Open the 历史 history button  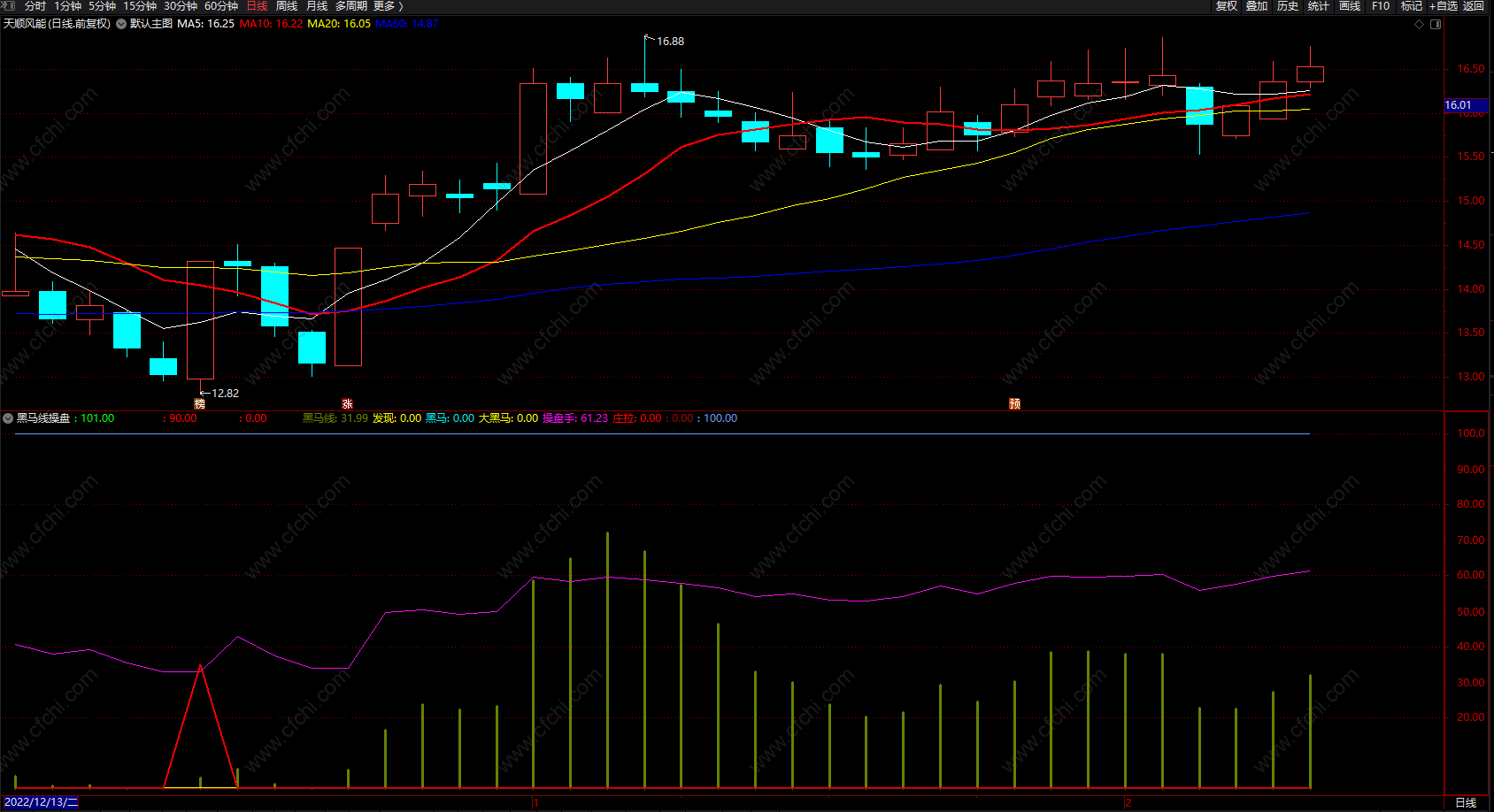point(1288,6)
